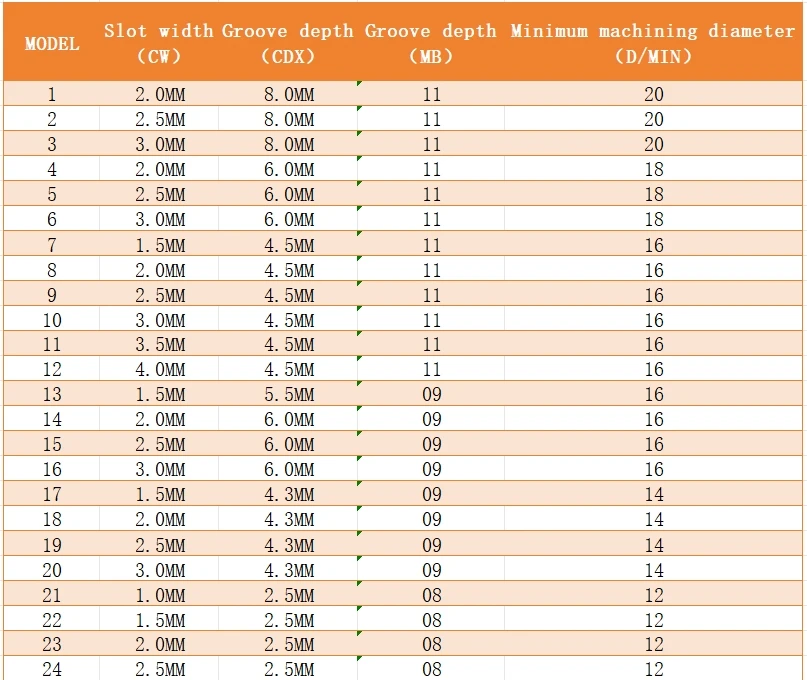Screen dimensions: 807x680
Task: Select slot width 3.5MM in model 11 row
Action: pos(160,344)
